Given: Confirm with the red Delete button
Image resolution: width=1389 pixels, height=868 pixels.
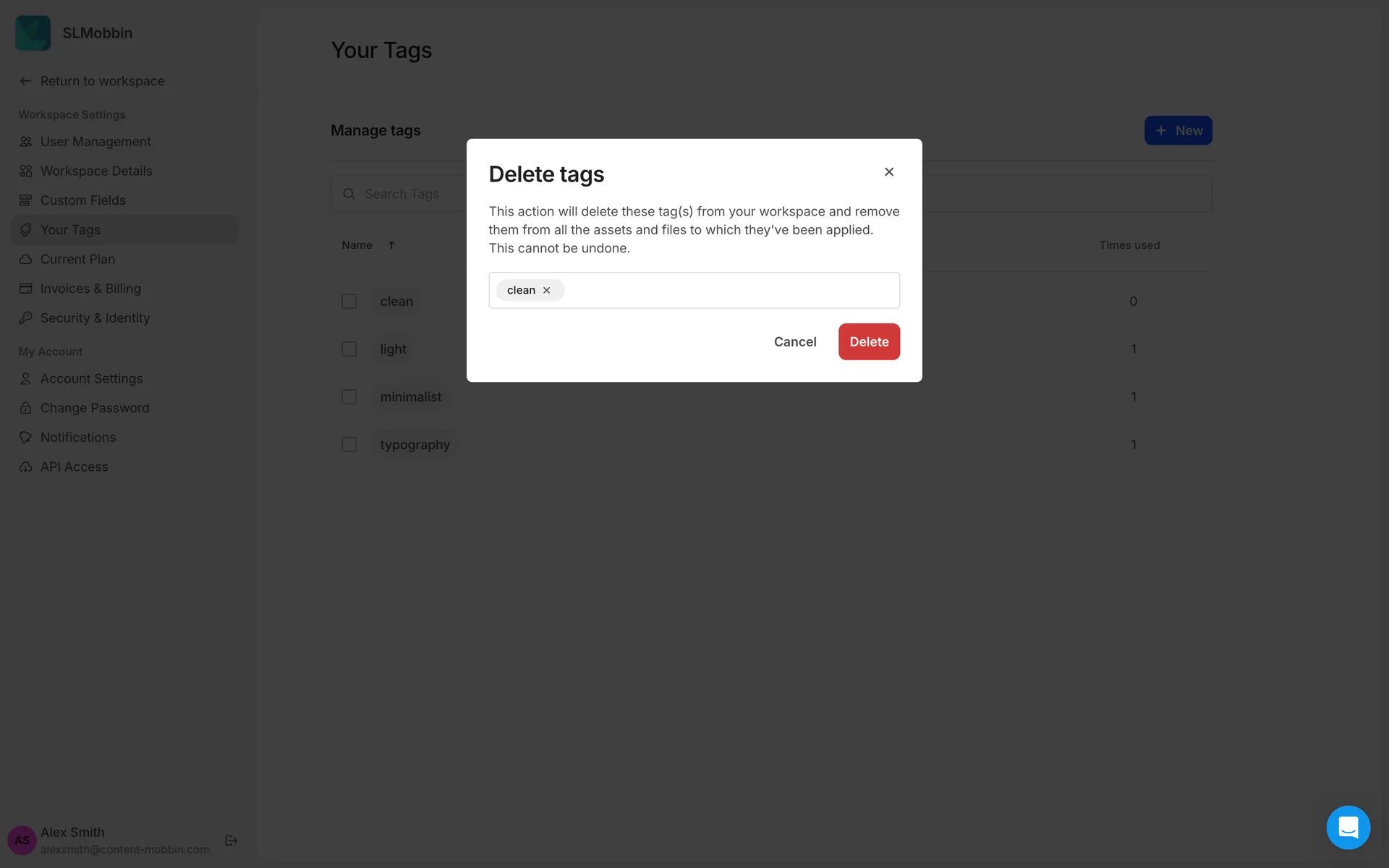Looking at the screenshot, I should (x=869, y=341).
